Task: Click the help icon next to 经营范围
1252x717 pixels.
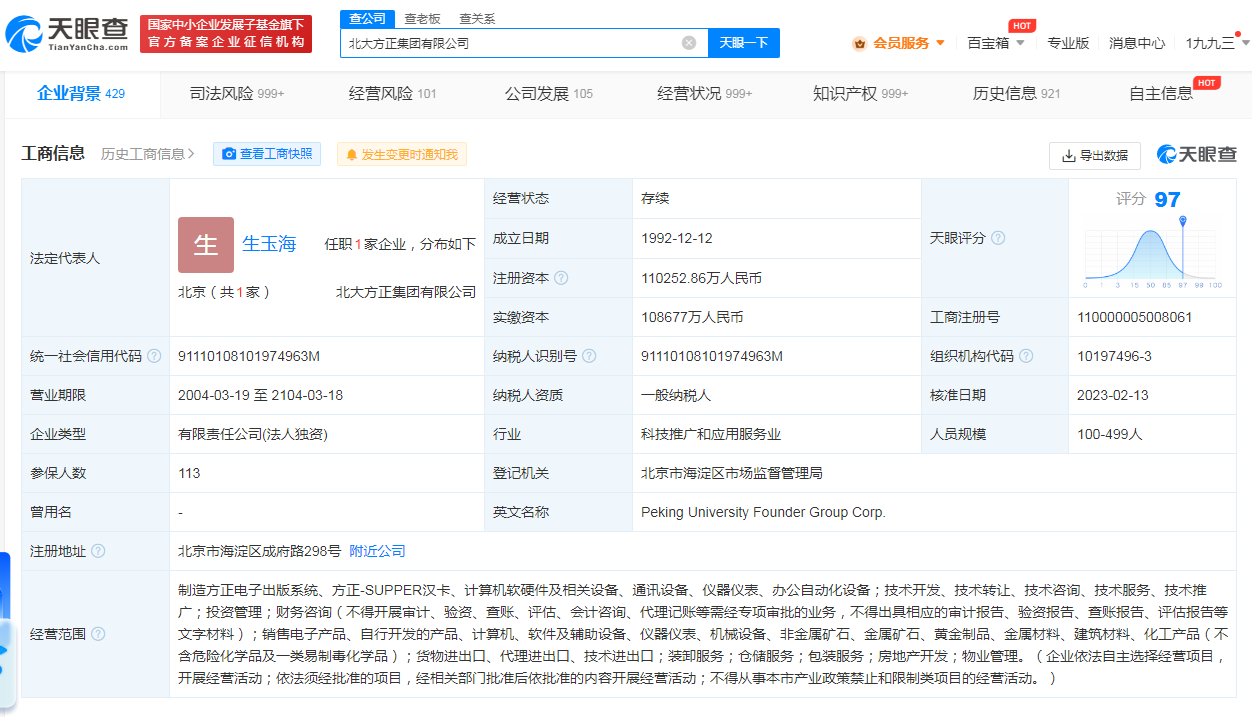Action: [98, 634]
